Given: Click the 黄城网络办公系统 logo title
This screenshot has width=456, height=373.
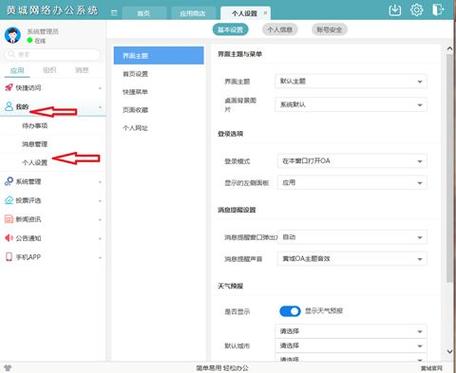Looking at the screenshot, I should tap(52, 10).
